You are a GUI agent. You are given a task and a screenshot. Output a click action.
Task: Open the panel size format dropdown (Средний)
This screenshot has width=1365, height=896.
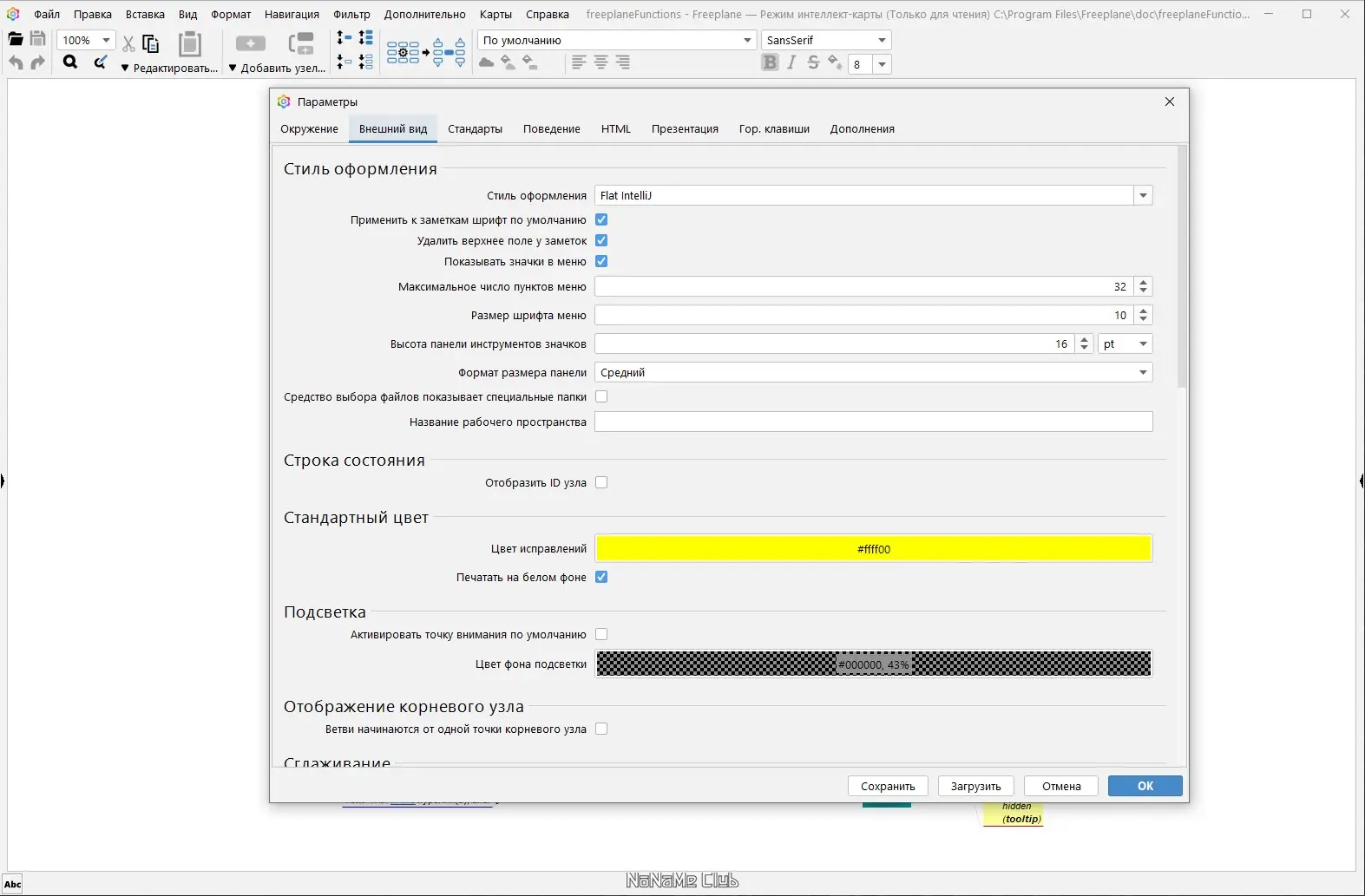874,373
